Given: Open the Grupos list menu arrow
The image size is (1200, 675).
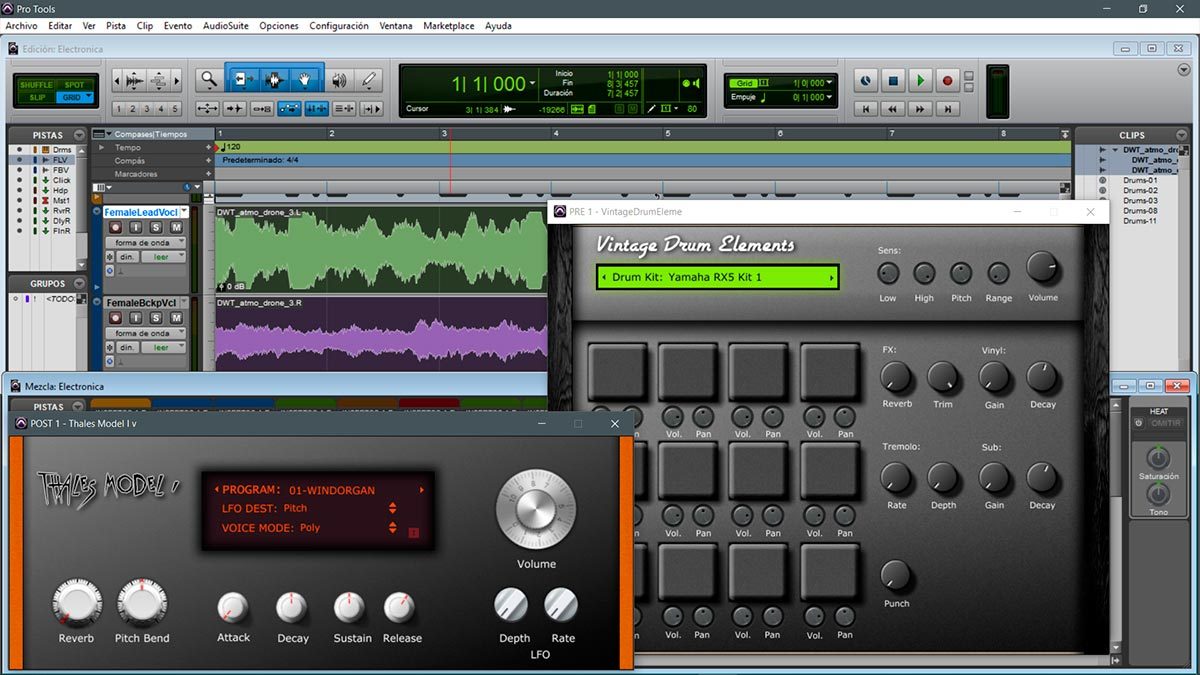Looking at the screenshot, I should pyautogui.click(x=78, y=283).
